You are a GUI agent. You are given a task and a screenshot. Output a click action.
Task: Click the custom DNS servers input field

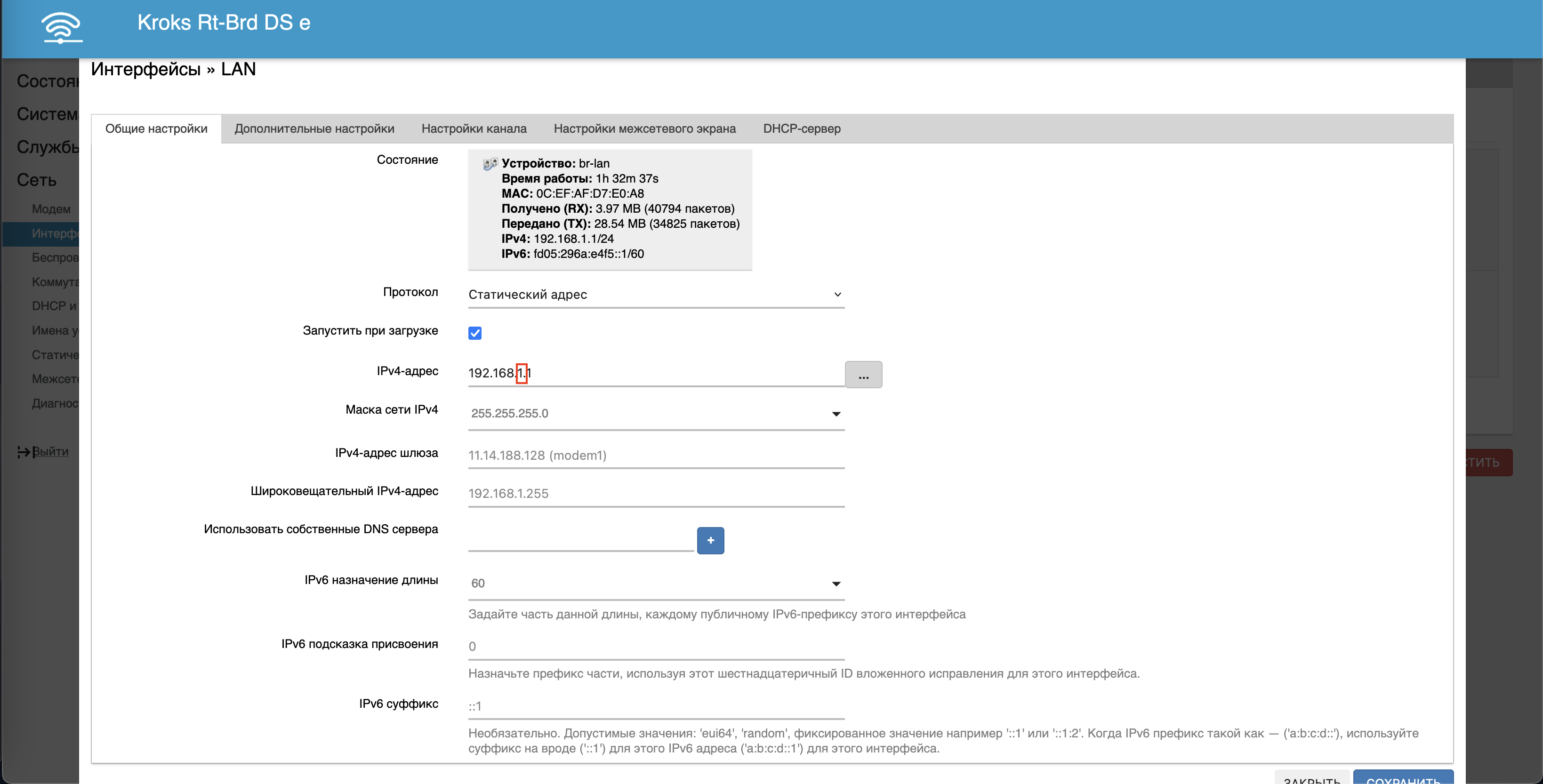point(581,539)
